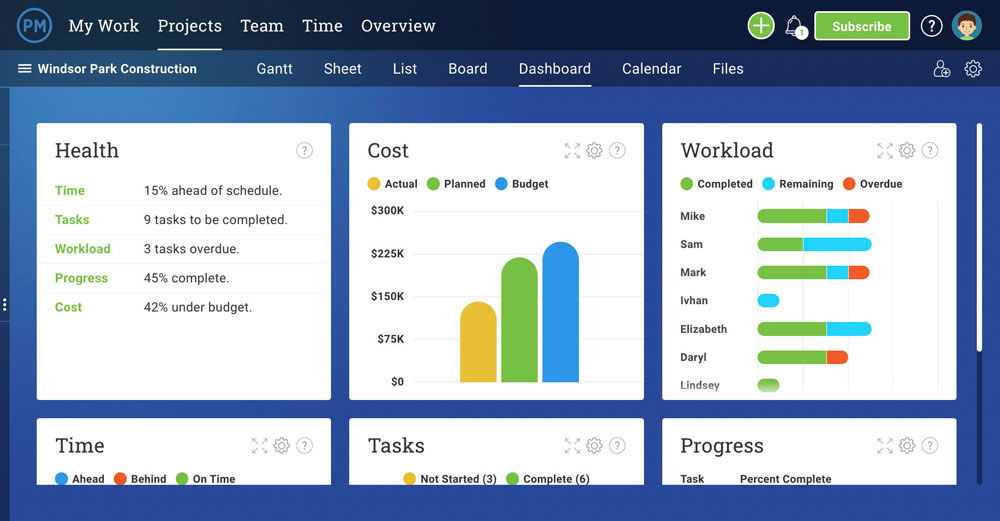Click the yellow Actual cost bar
1000x521 pixels.
(478, 342)
